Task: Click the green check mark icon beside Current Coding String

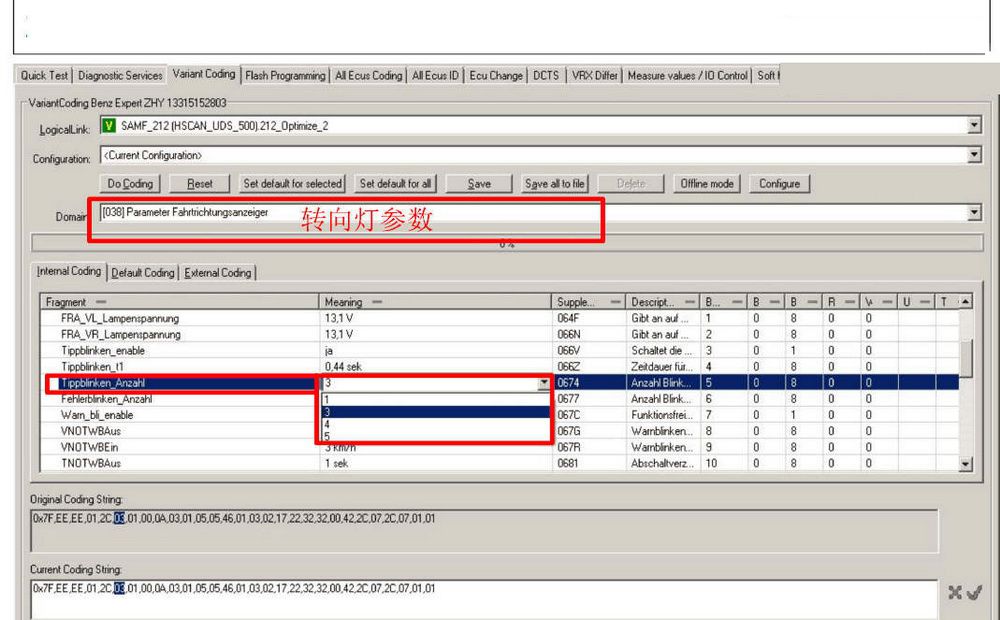Action: click(x=974, y=594)
